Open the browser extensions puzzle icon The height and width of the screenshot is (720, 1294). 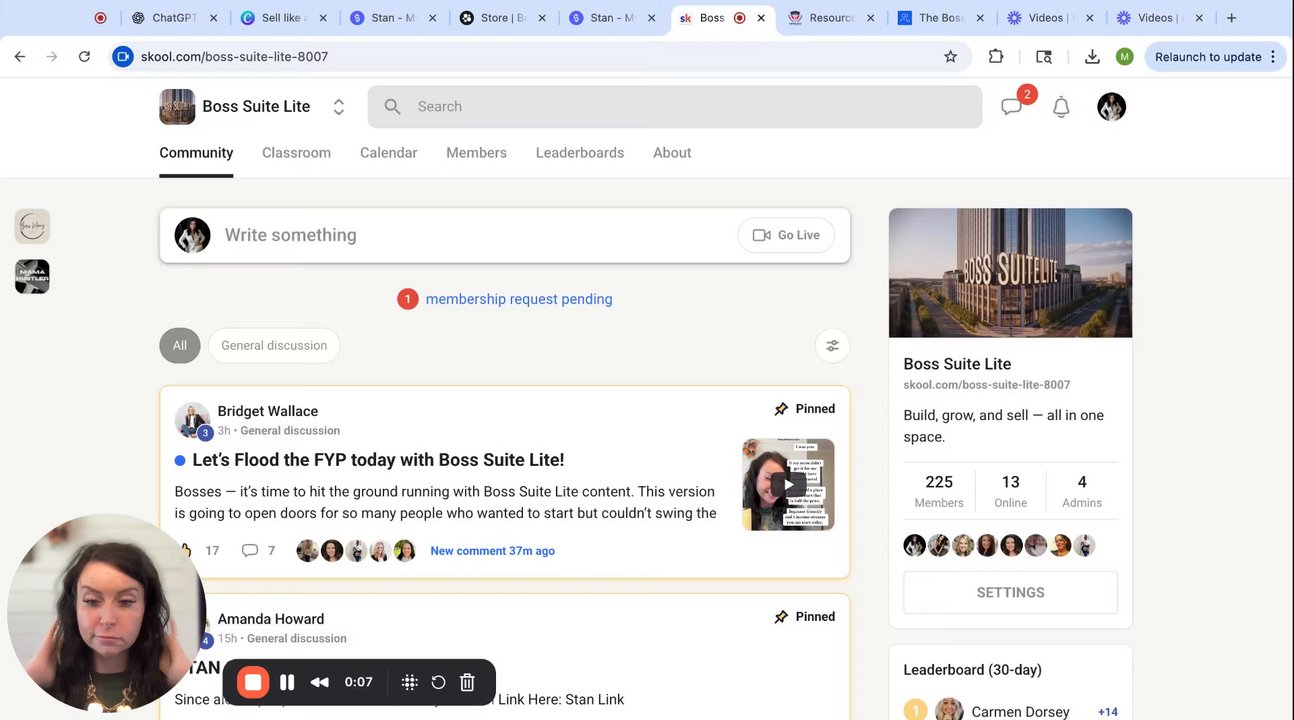[996, 57]
